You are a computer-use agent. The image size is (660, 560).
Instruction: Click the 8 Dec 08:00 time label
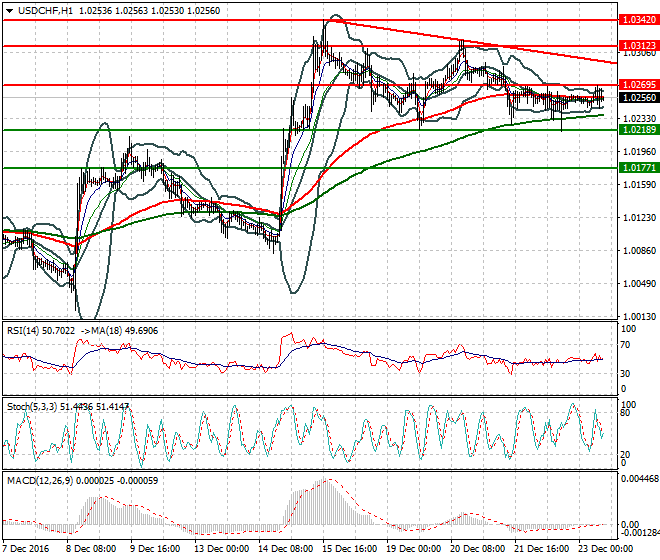[91, 549]
